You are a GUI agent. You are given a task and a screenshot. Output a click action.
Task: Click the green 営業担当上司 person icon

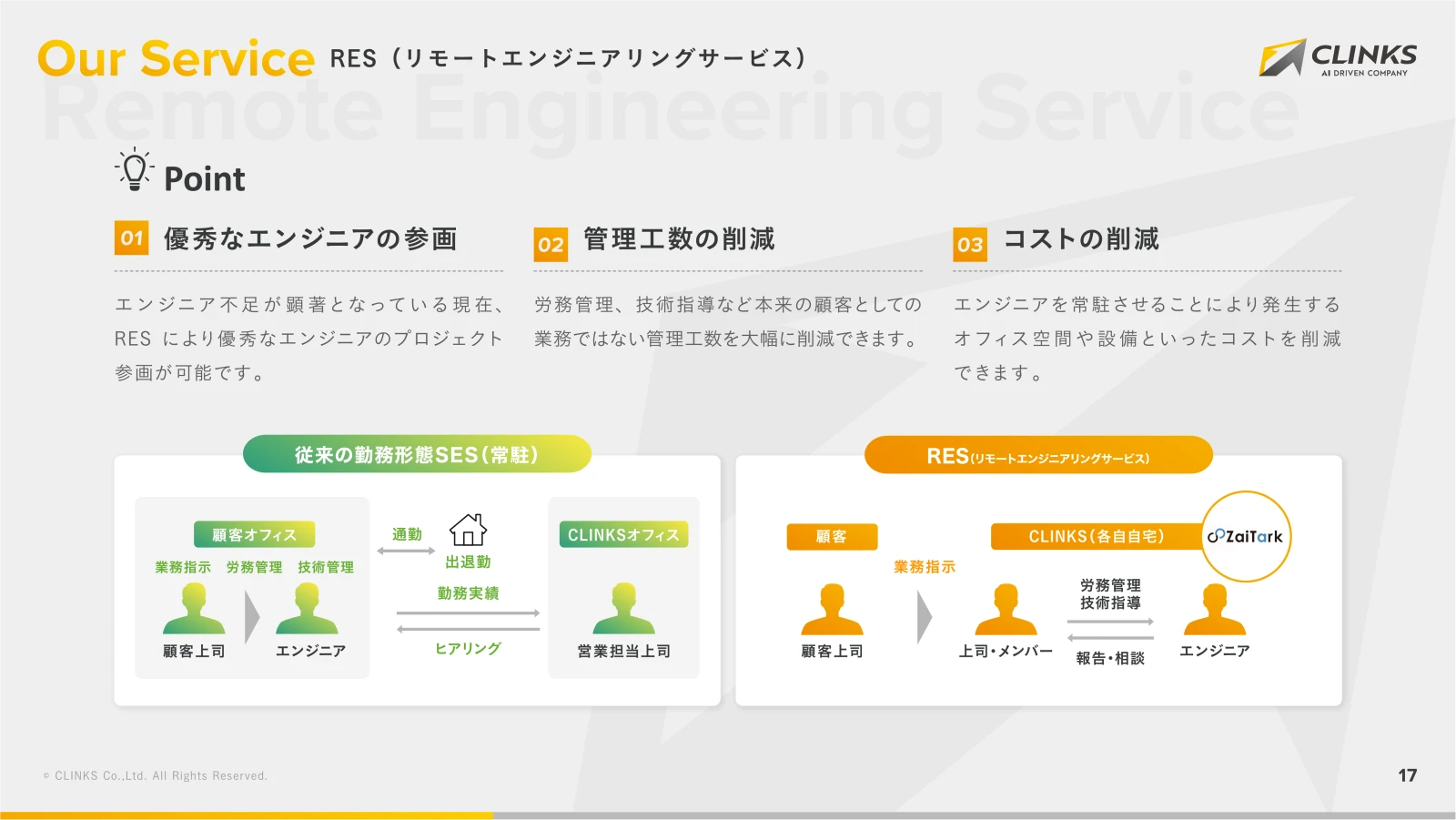[x=623, y=608]
